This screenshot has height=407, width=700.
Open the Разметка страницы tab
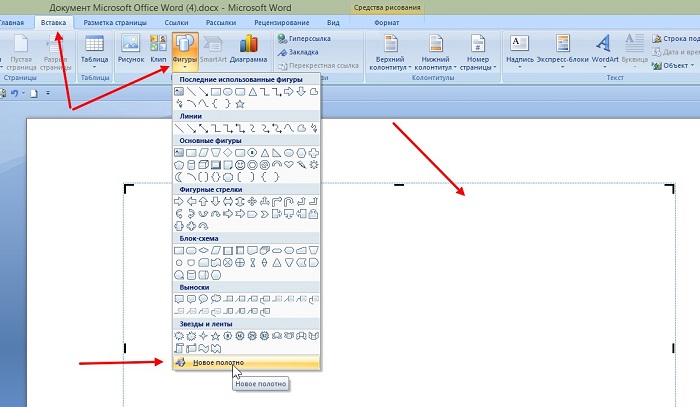tap(115, 22)
